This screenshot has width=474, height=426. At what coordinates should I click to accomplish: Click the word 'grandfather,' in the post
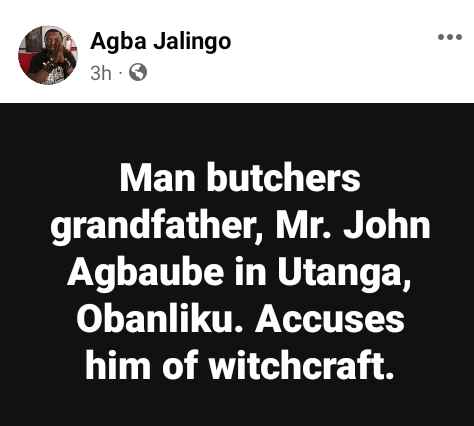pyautogui.click(x=156, y=226)
